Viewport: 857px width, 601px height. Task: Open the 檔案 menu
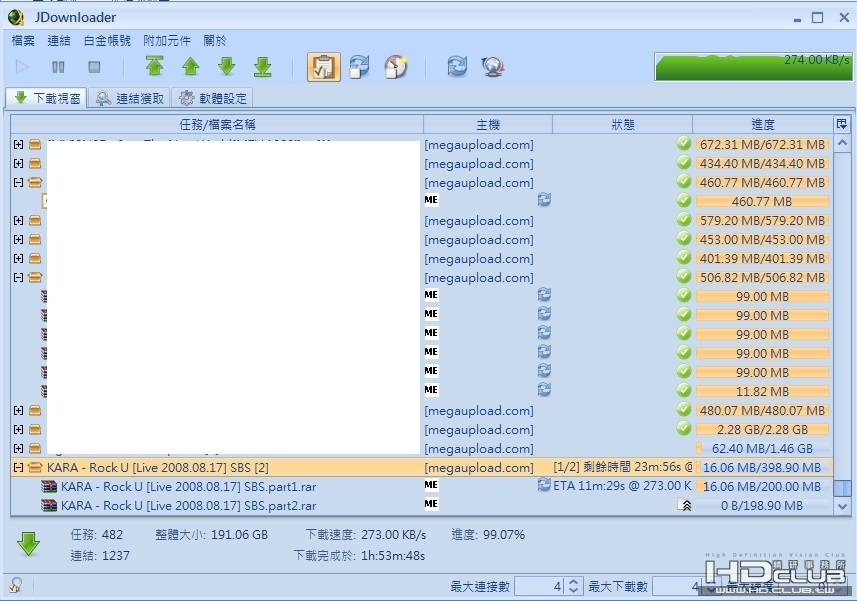[x=23, y=40]
